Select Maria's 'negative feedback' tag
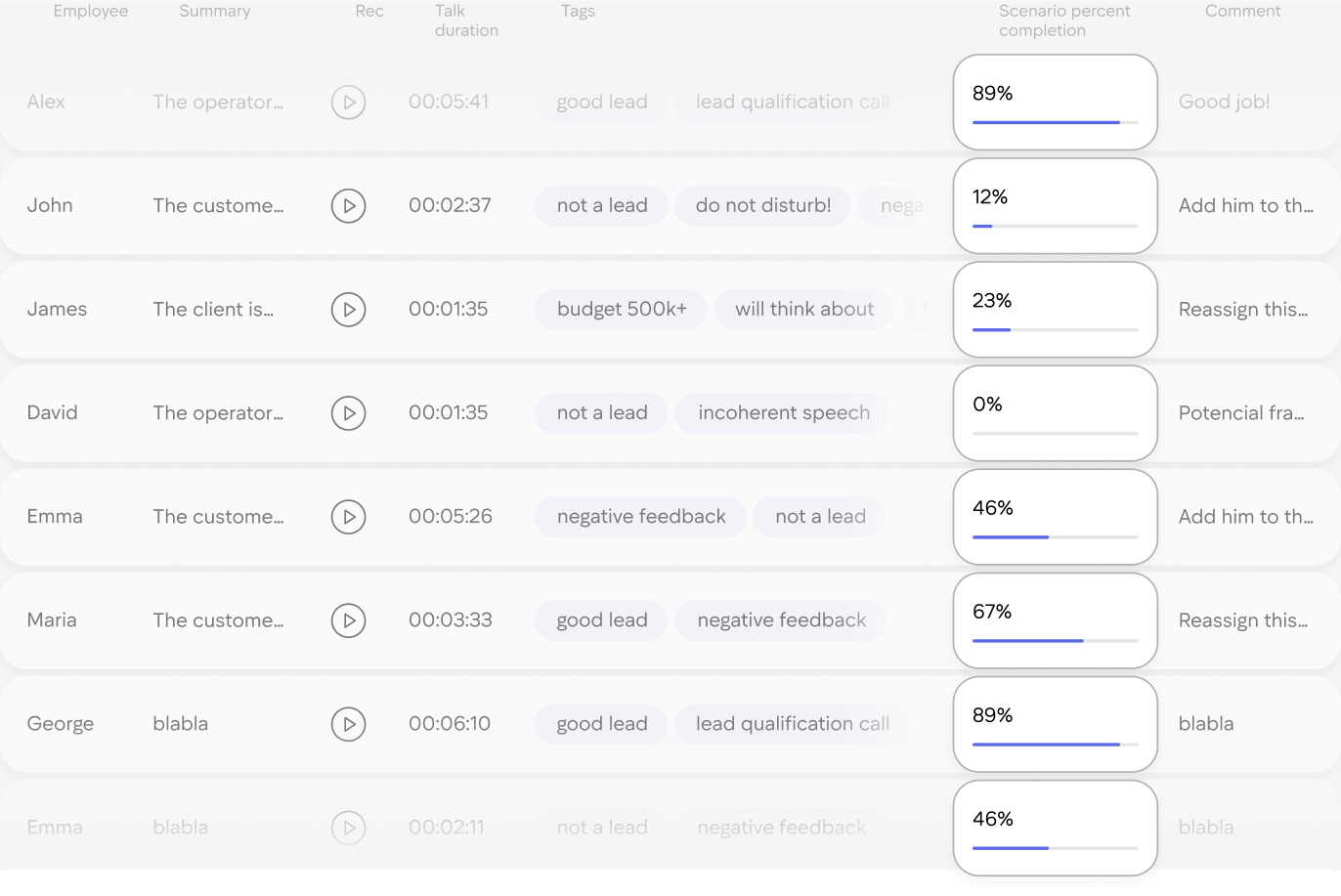The image size is (1341, 896). point(781,620)
